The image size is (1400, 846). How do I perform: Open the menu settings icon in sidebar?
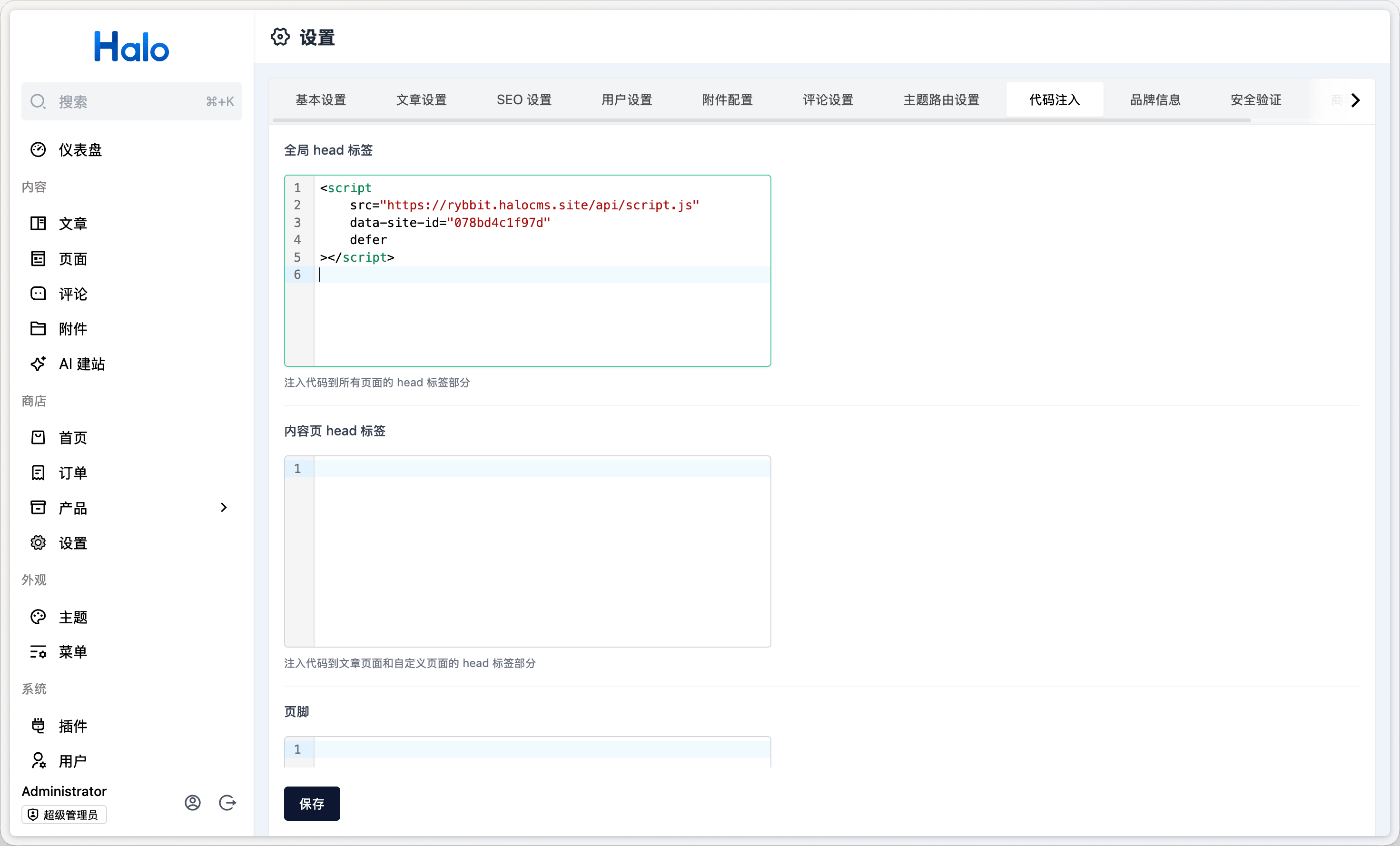pyautogui.click(x=38, y=652)
